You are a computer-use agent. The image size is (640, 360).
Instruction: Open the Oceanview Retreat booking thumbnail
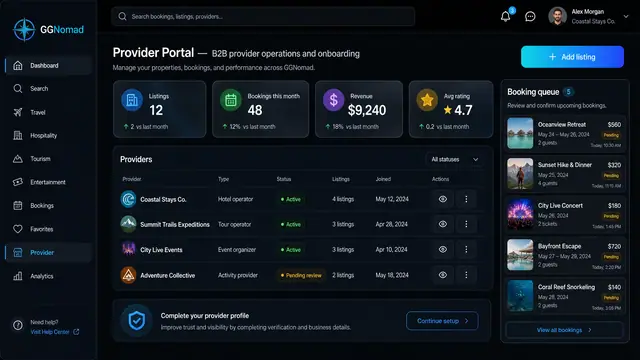click(520, 133)
